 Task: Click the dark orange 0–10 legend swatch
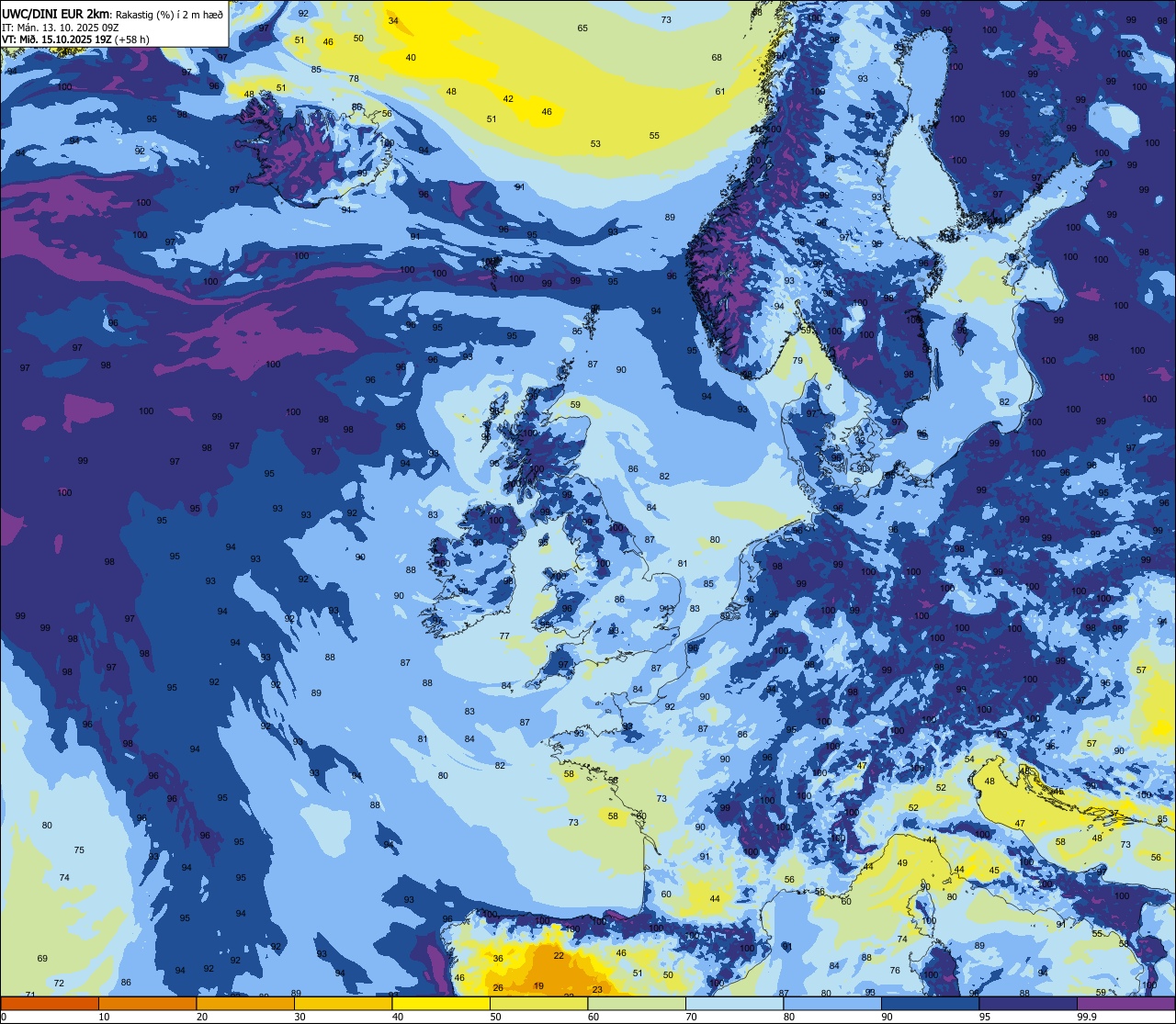pyautogui.click(x=50, y=1003)
